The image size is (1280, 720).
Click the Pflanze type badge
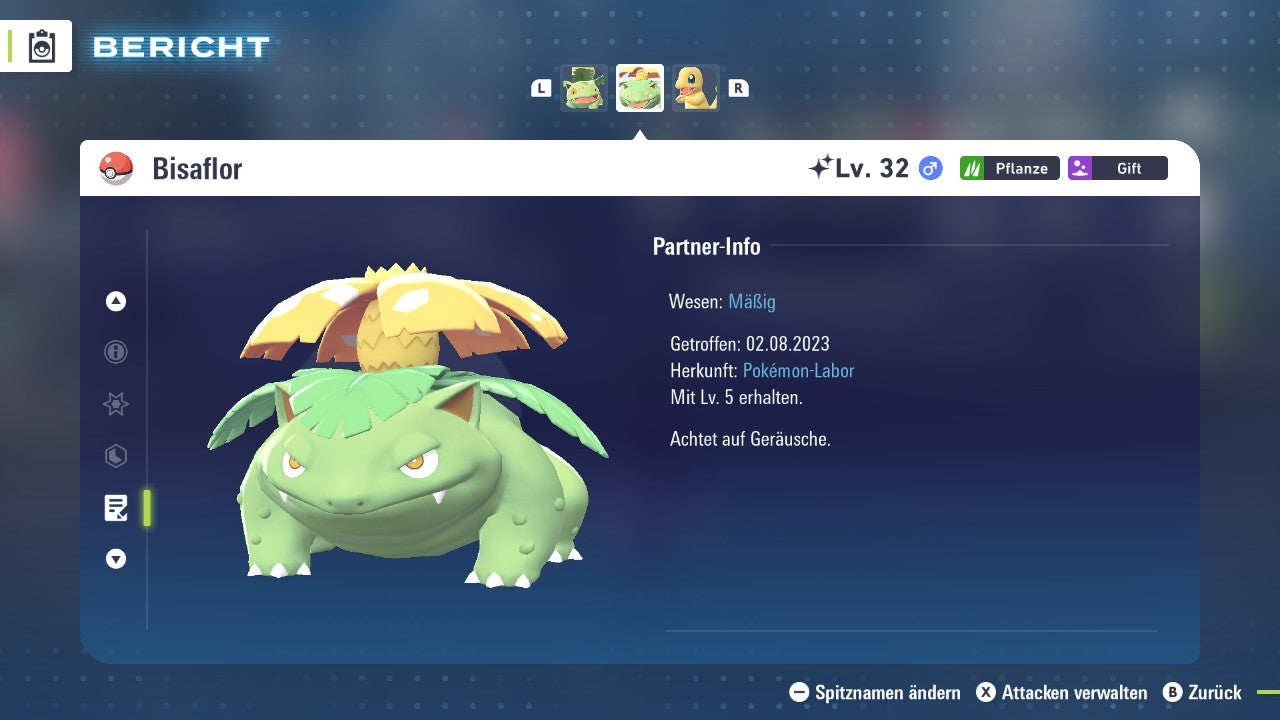click(1009, 168)
